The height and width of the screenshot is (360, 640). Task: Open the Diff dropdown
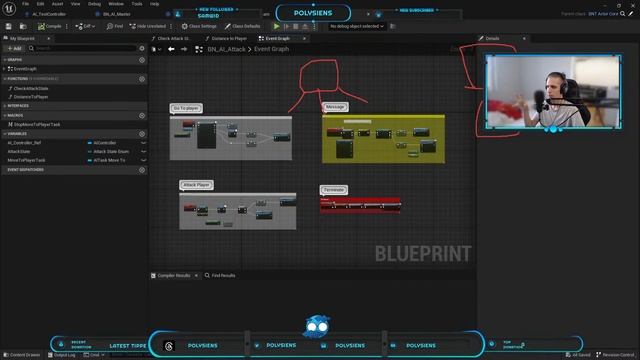coord(85,26)
